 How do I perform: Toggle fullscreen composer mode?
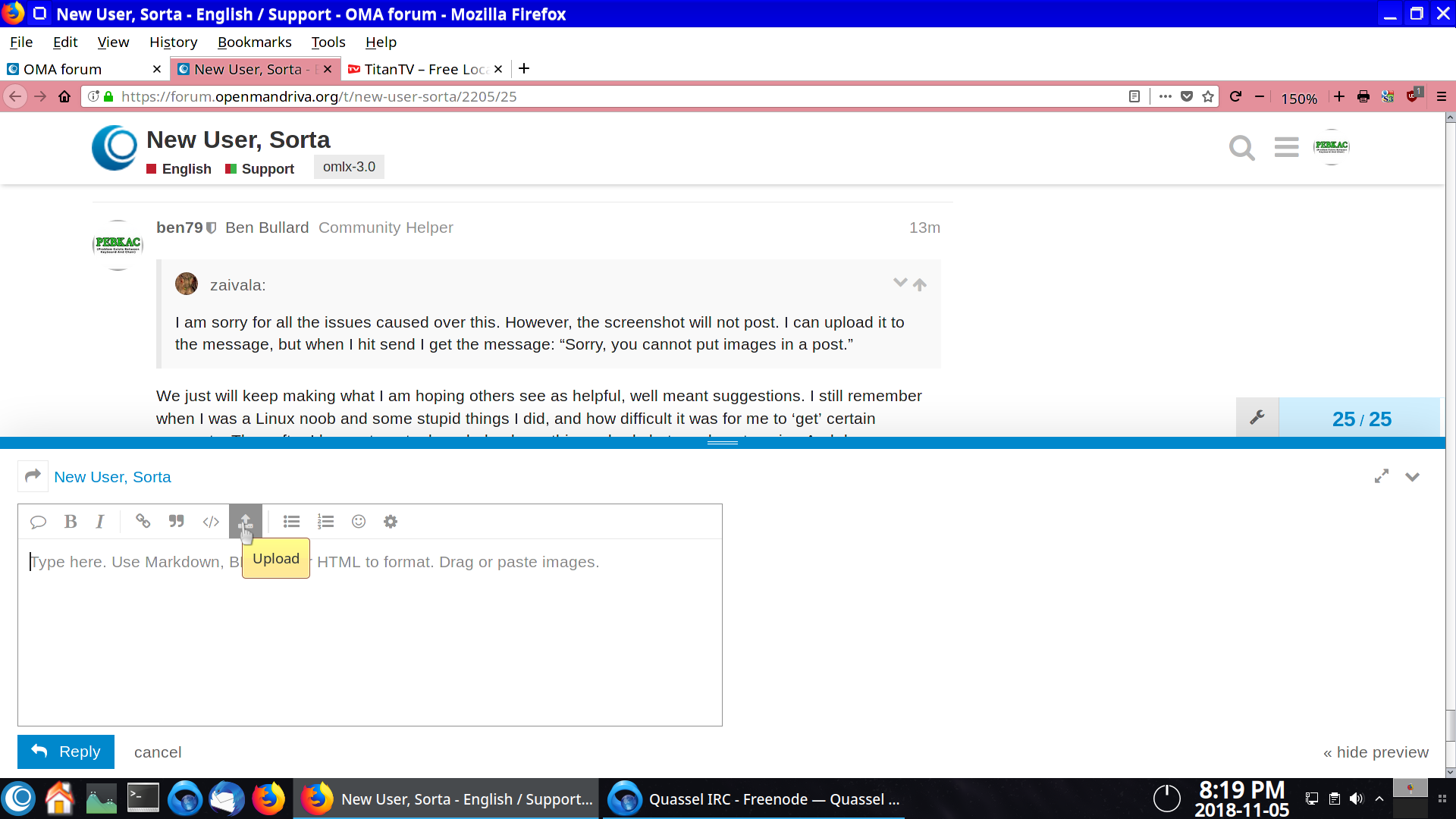tap(1382, 476)
